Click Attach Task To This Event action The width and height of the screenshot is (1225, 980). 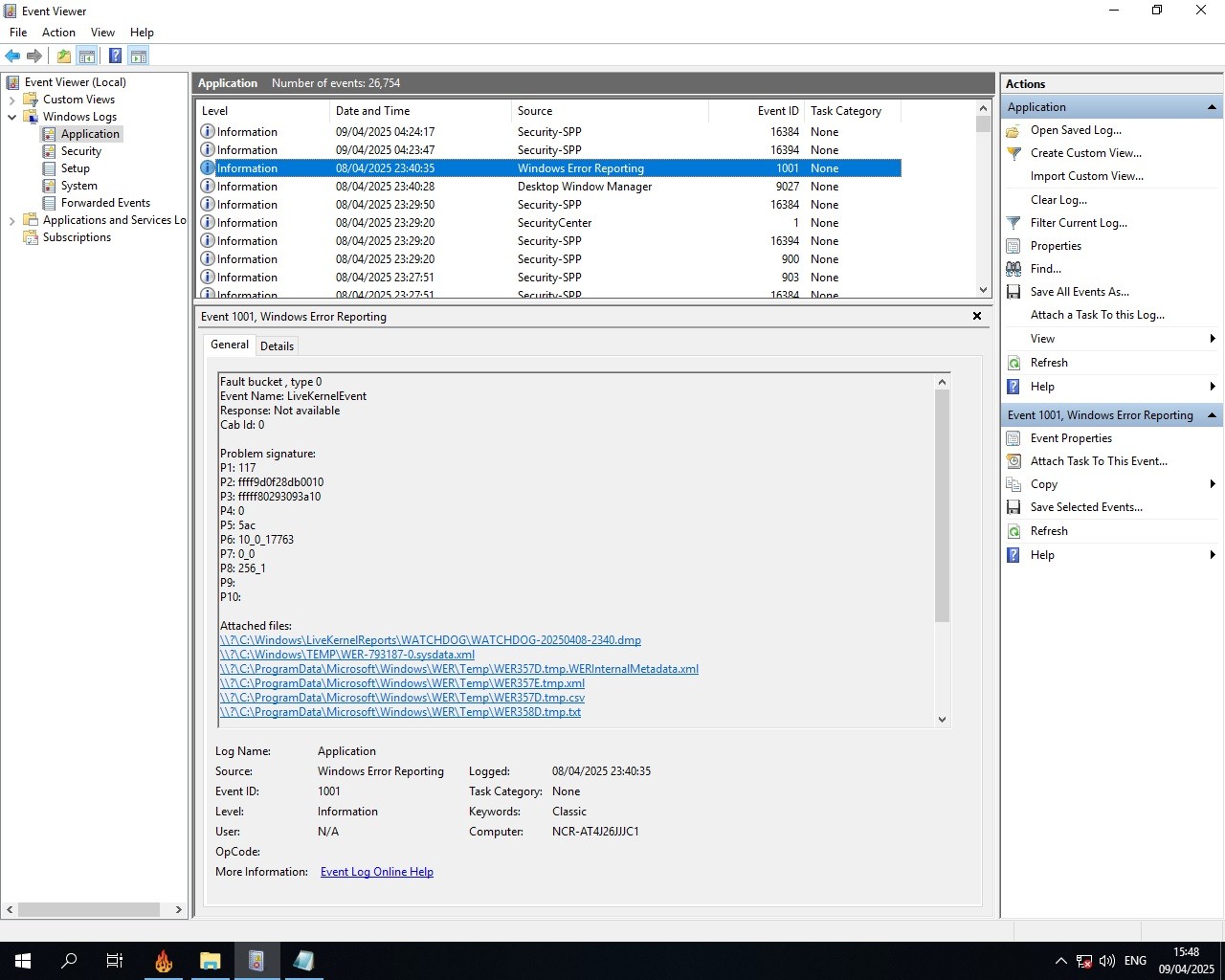point(1099,461)
